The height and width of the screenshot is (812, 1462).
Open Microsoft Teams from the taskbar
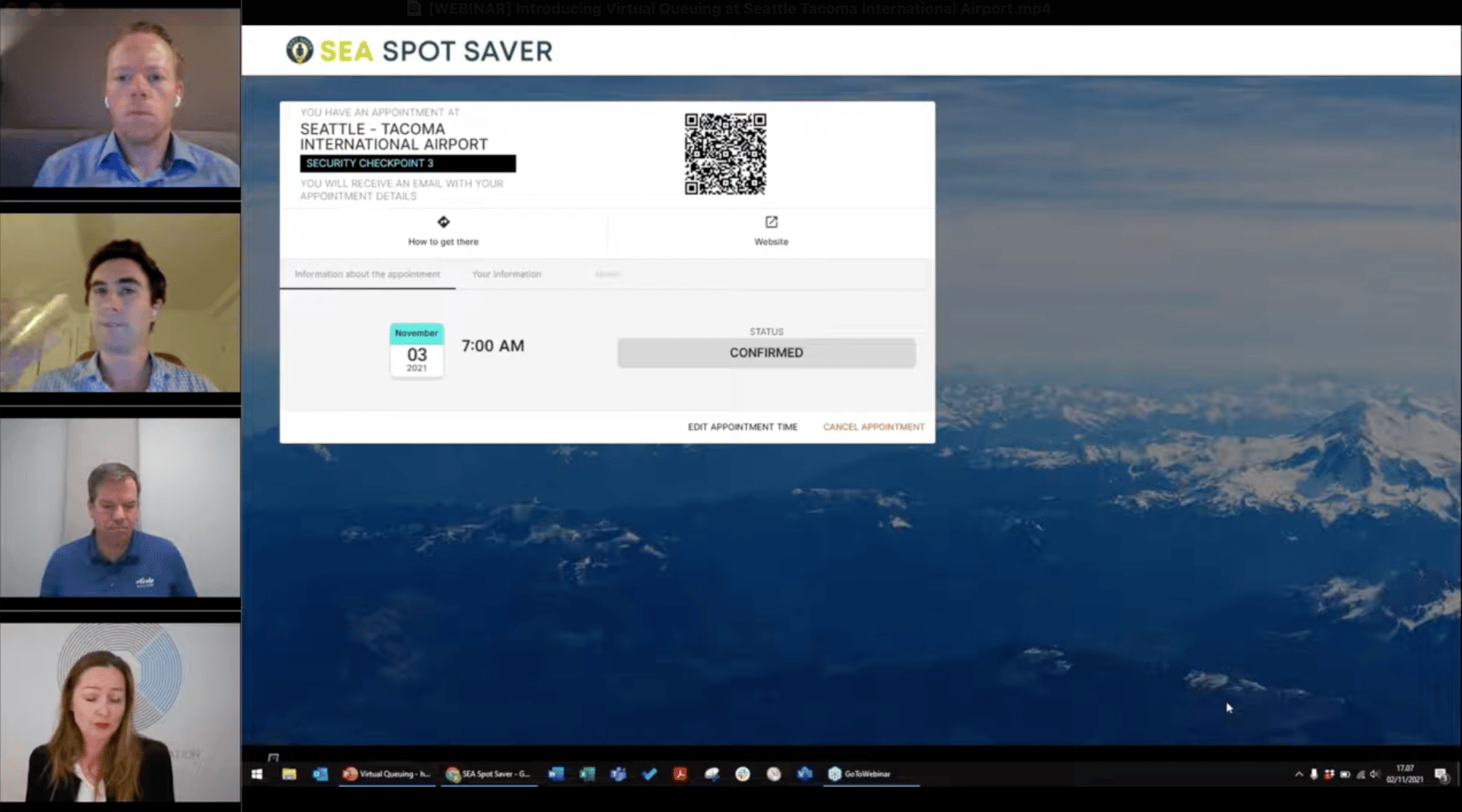[618, 774]
